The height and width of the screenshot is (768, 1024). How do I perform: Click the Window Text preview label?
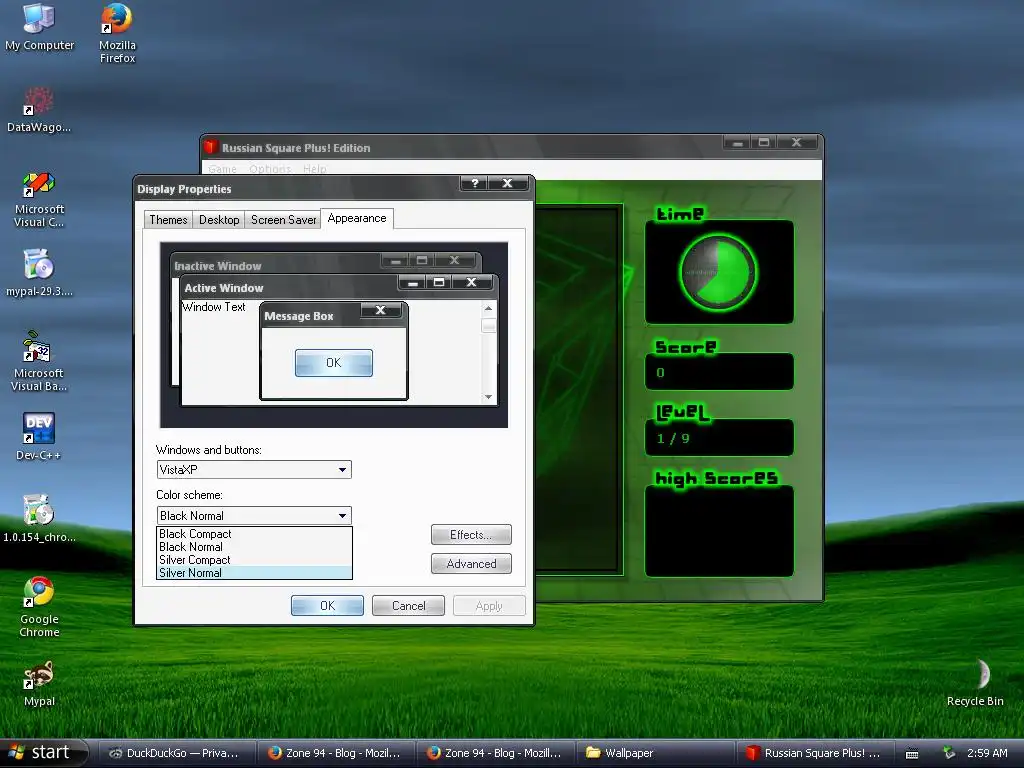coord(214,307)
